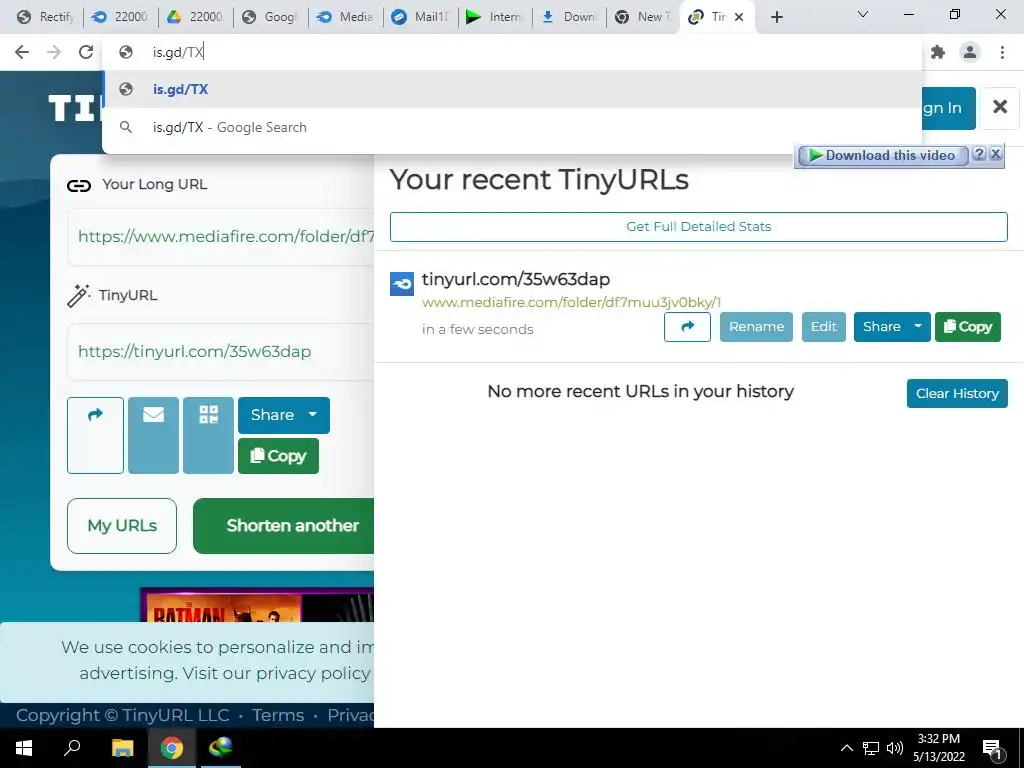1024x768 pixels.
Task: Click Edit for the recent TinyURL
Action: tap(824, 327)
